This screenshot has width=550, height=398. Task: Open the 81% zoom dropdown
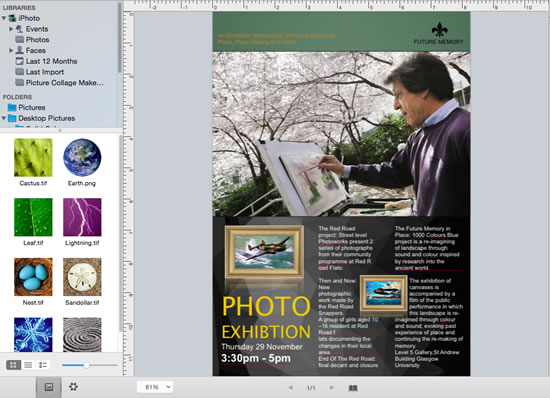(x=155, y=387)
